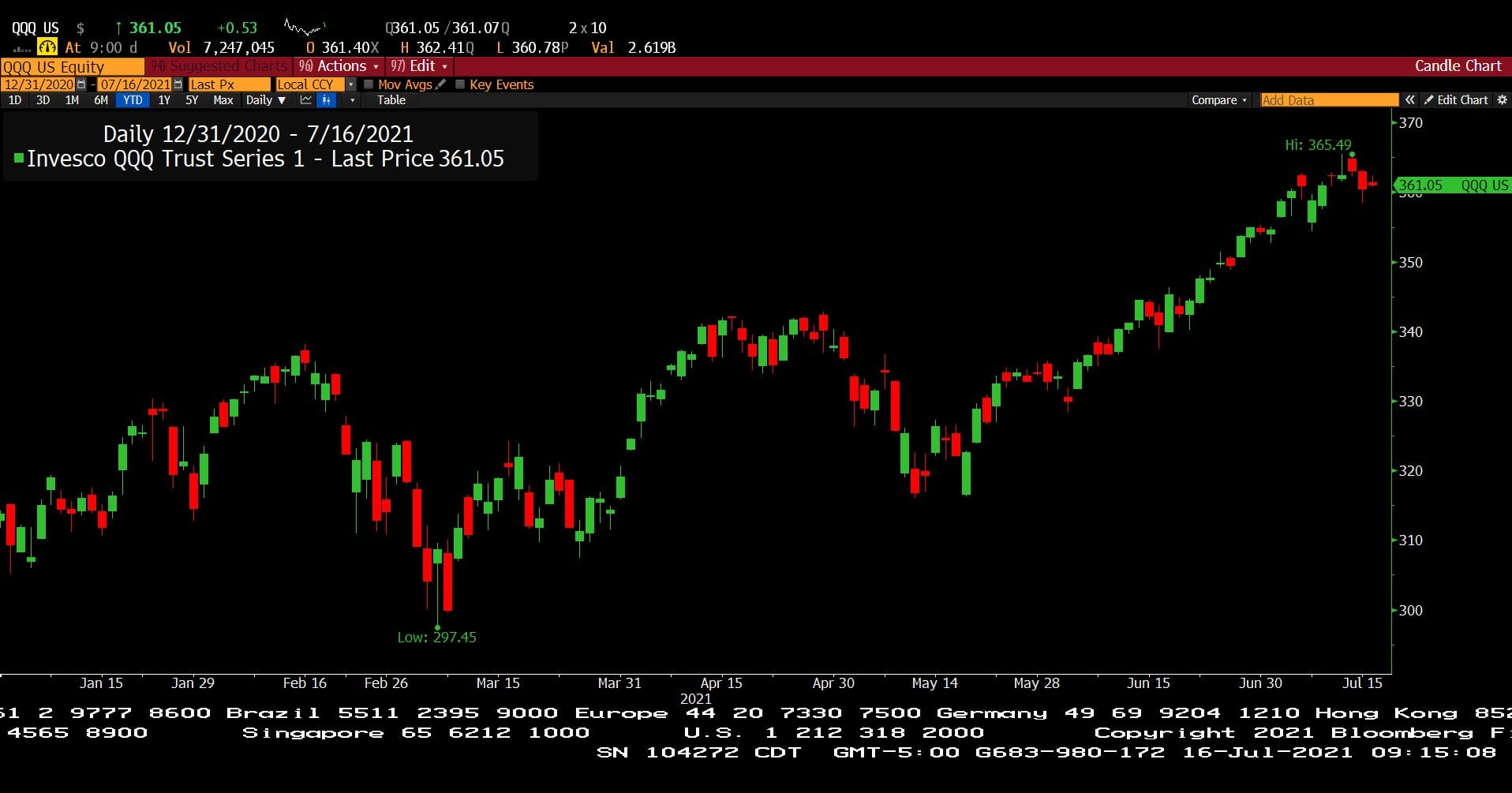Open 94) Suggested Charts

(x=219, y=66)
